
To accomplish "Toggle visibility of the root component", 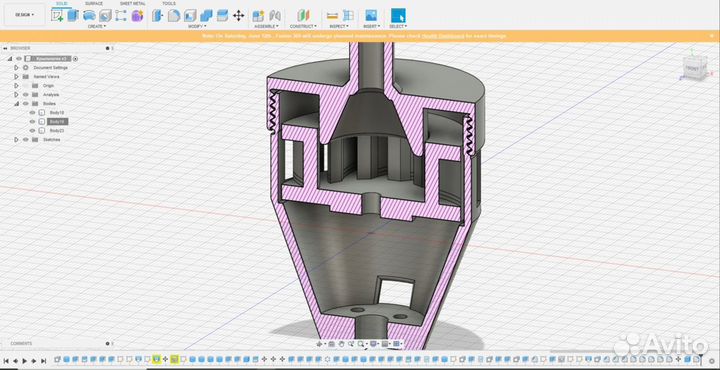I will click(19, 59).
